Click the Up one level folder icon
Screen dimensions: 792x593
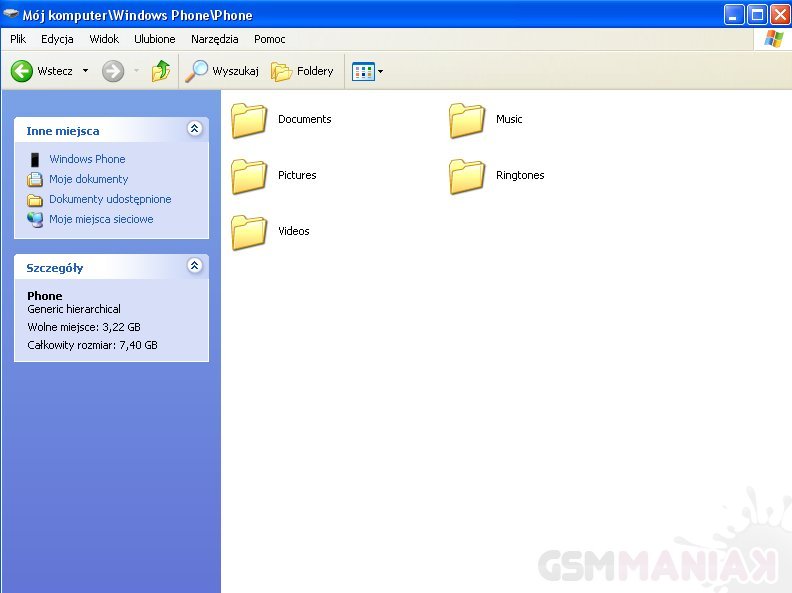160,71
